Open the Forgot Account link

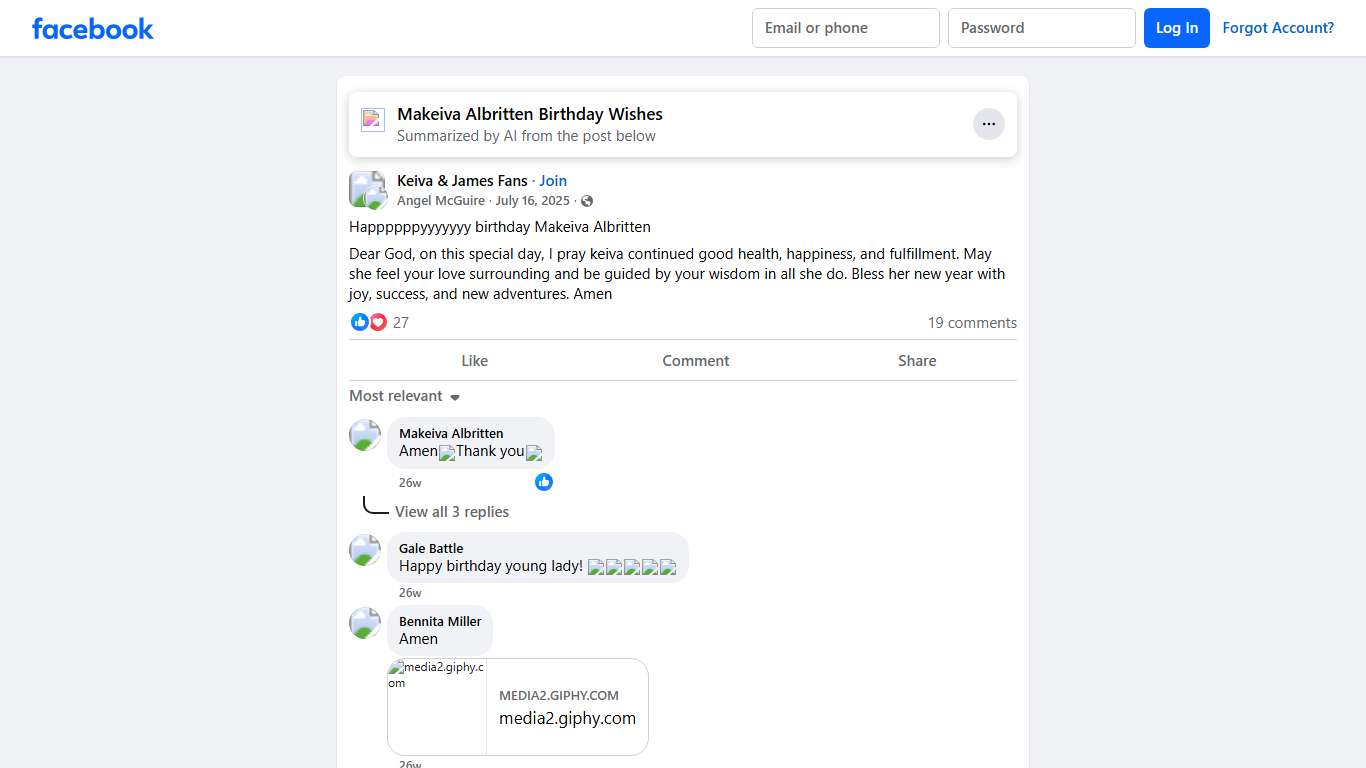[x=1278, y=28]
